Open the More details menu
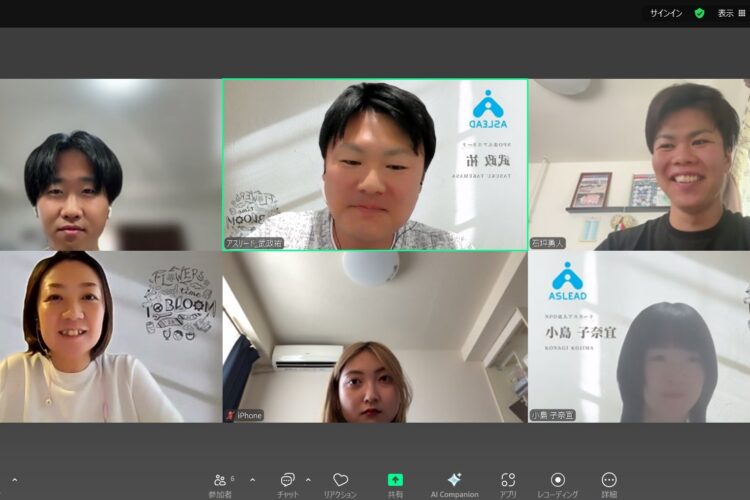This screenshot has height=500, width=750. tap(609, 485)
